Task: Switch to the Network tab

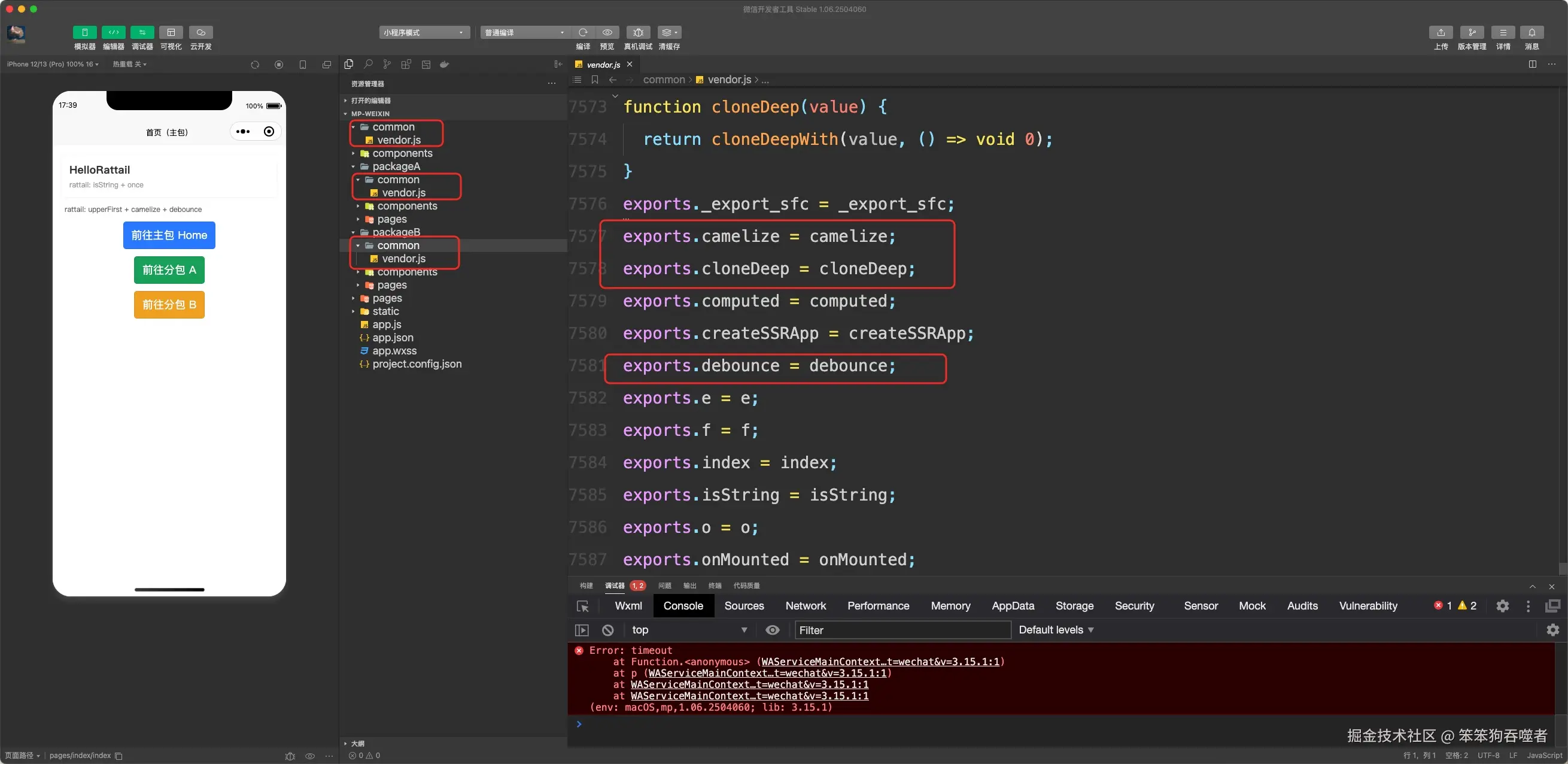Action: click(806, 606)
